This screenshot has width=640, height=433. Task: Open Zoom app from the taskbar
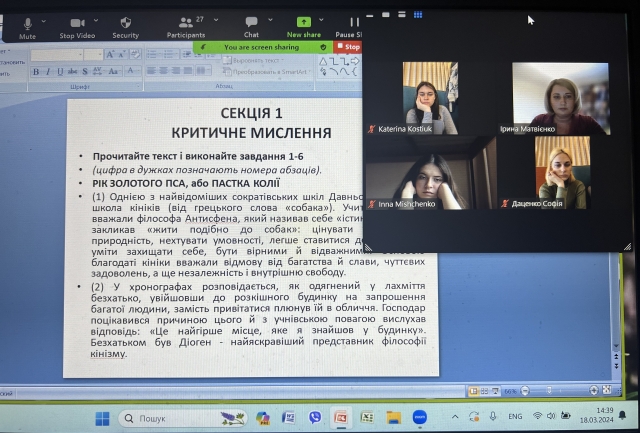click(x=420, y=417)
